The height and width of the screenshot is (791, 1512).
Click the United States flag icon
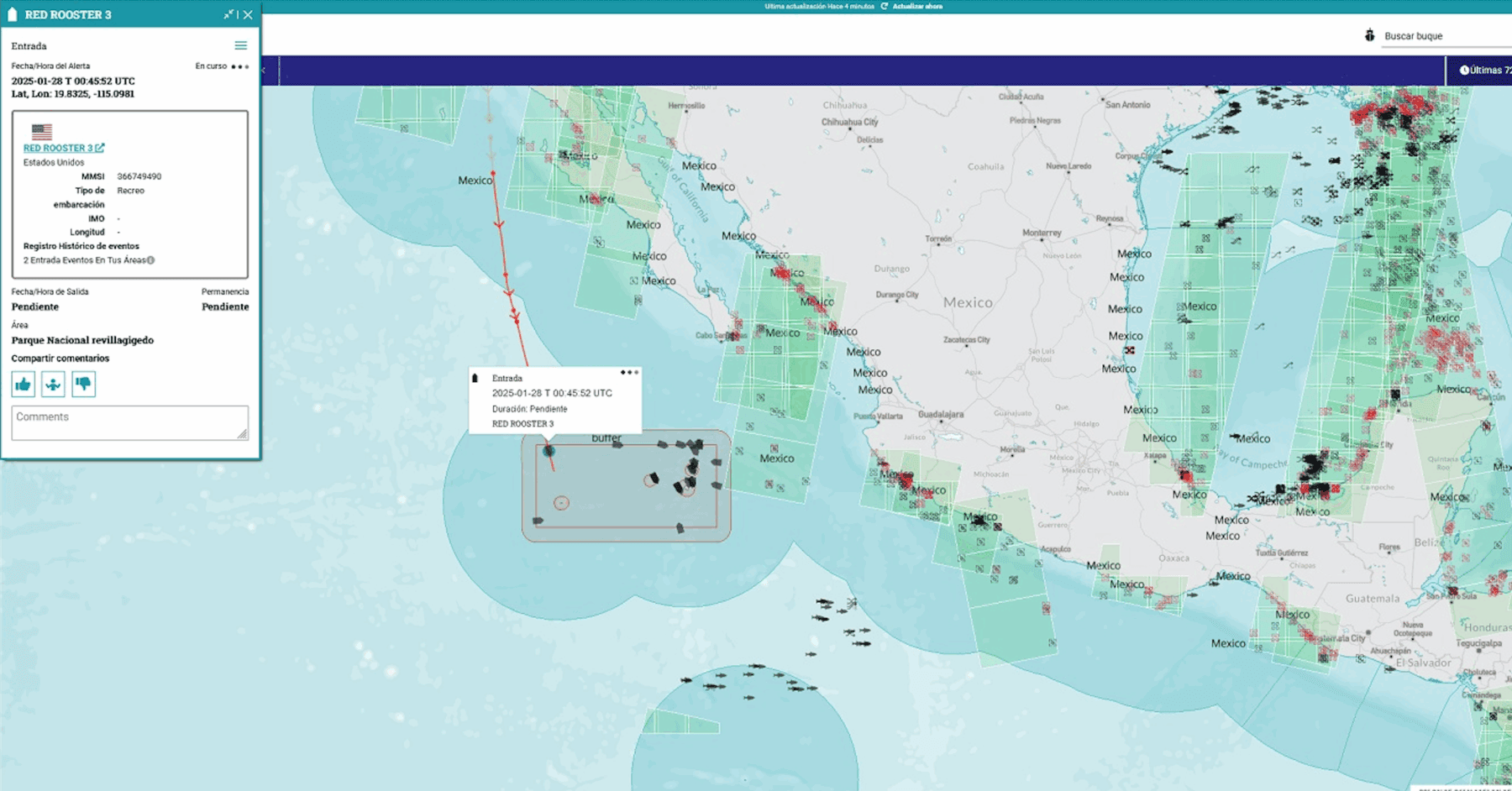pos(42,131)
